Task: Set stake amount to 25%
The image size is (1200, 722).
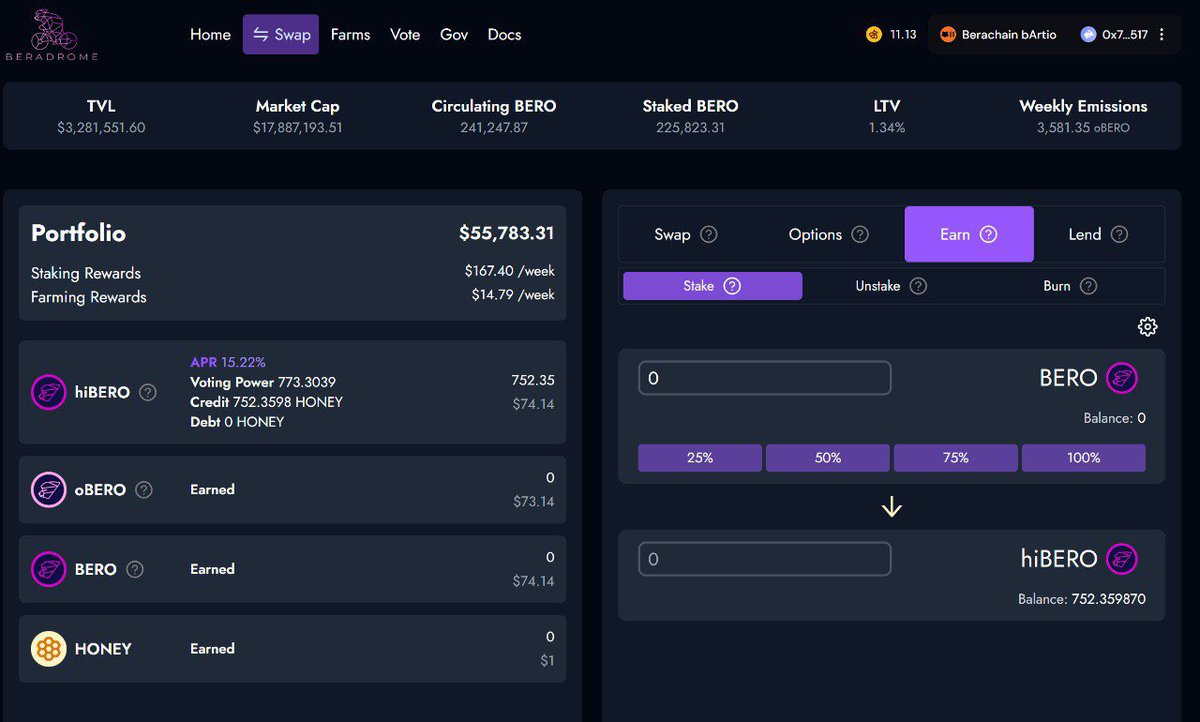Action: 700,458
